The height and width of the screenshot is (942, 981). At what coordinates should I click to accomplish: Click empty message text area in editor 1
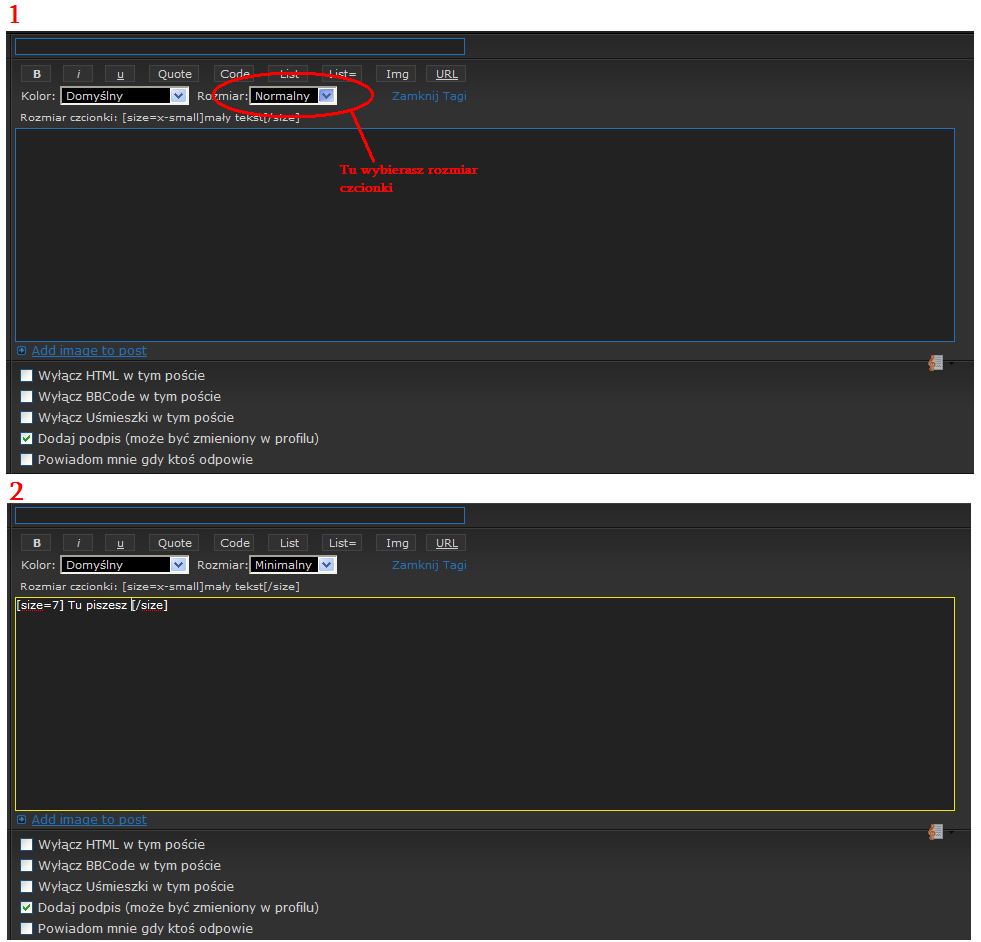tap(485, 235)
